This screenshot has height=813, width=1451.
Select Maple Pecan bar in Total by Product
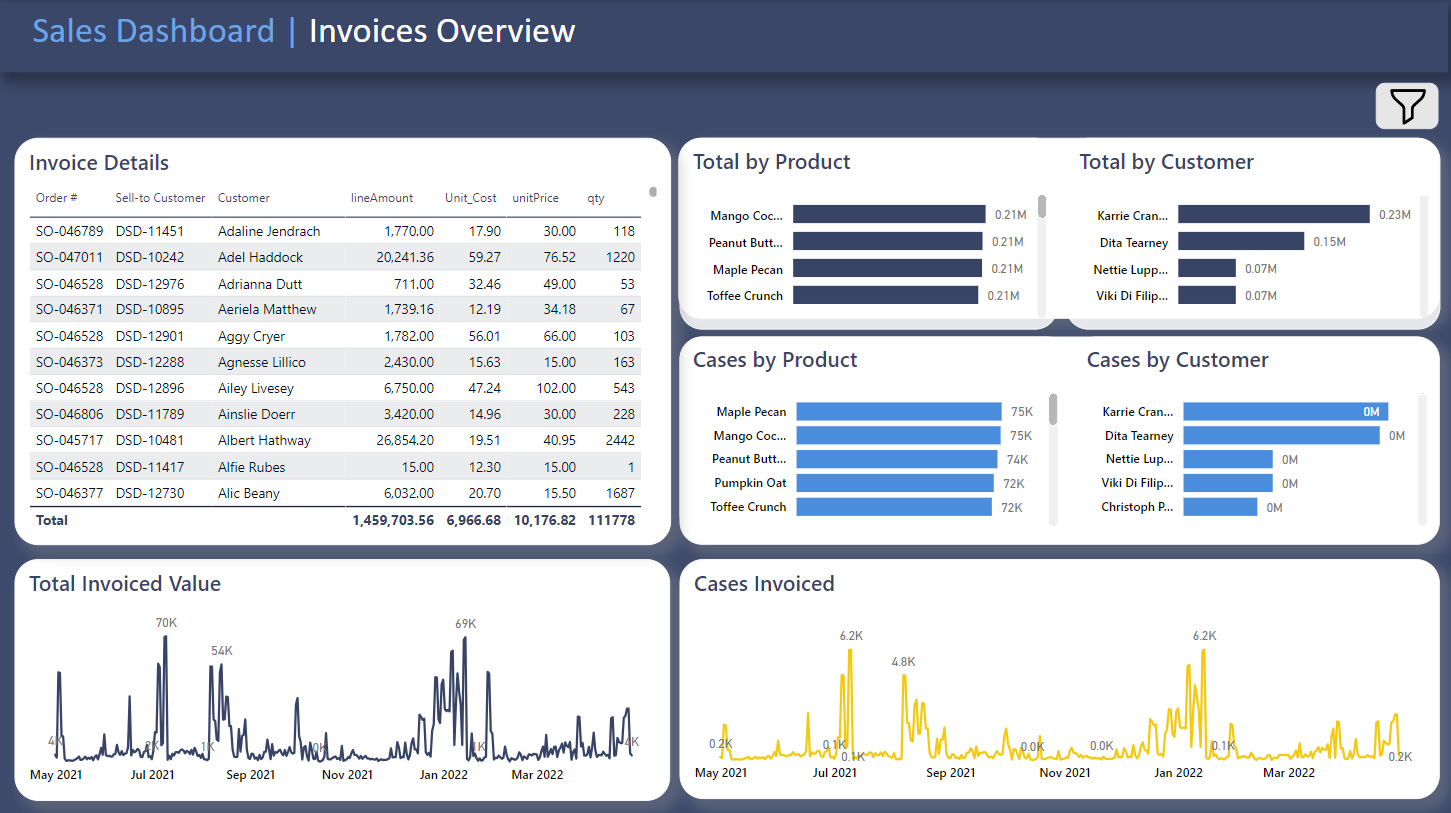[888, 269]
